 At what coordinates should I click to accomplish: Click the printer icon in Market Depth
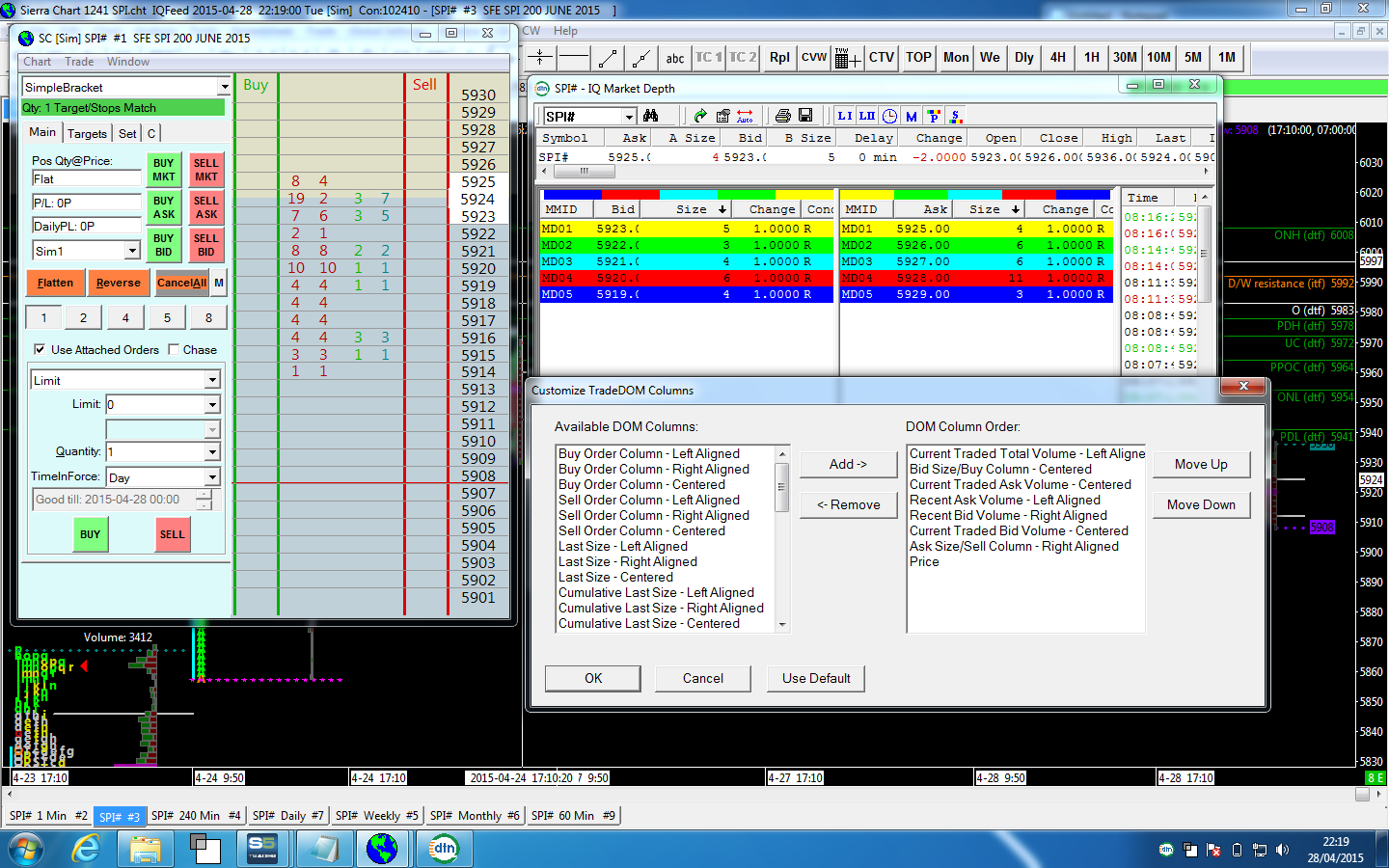(782, 116)
